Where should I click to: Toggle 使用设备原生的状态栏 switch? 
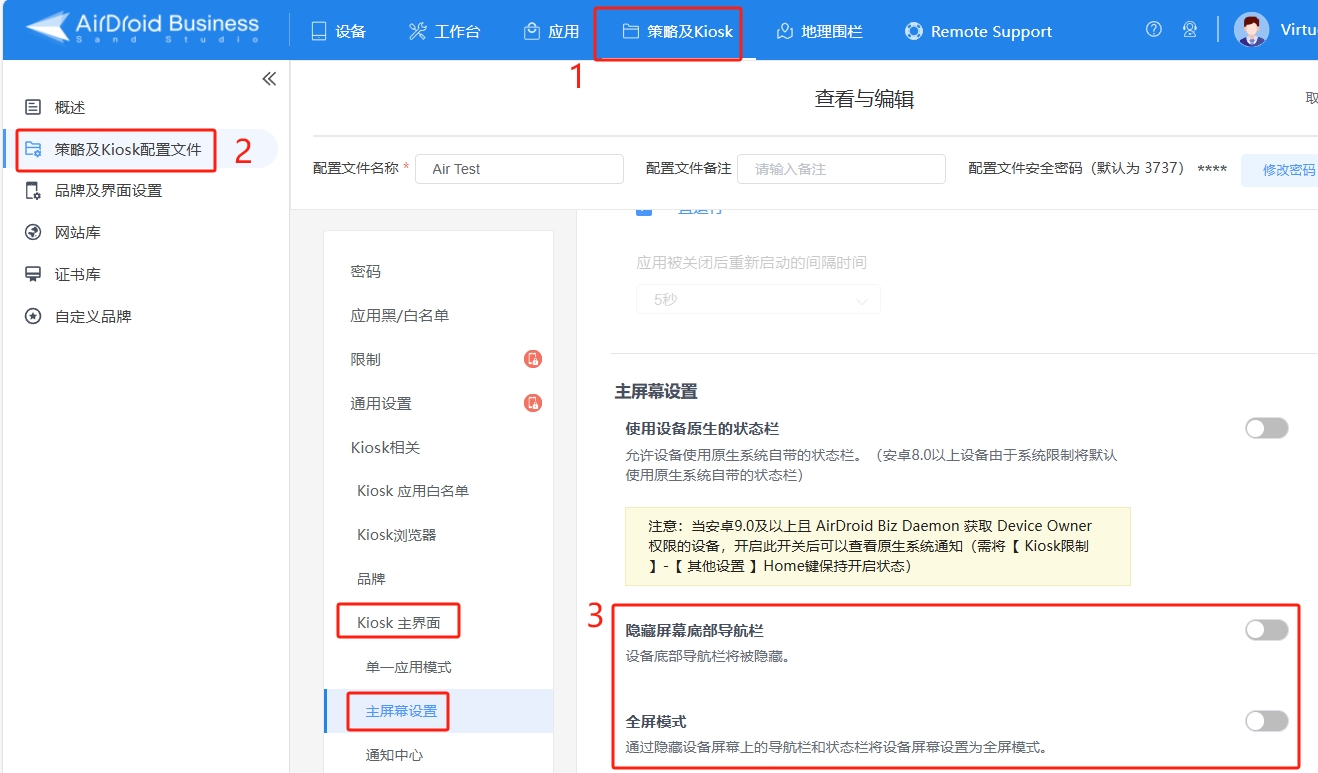(x=1267, y=428)
